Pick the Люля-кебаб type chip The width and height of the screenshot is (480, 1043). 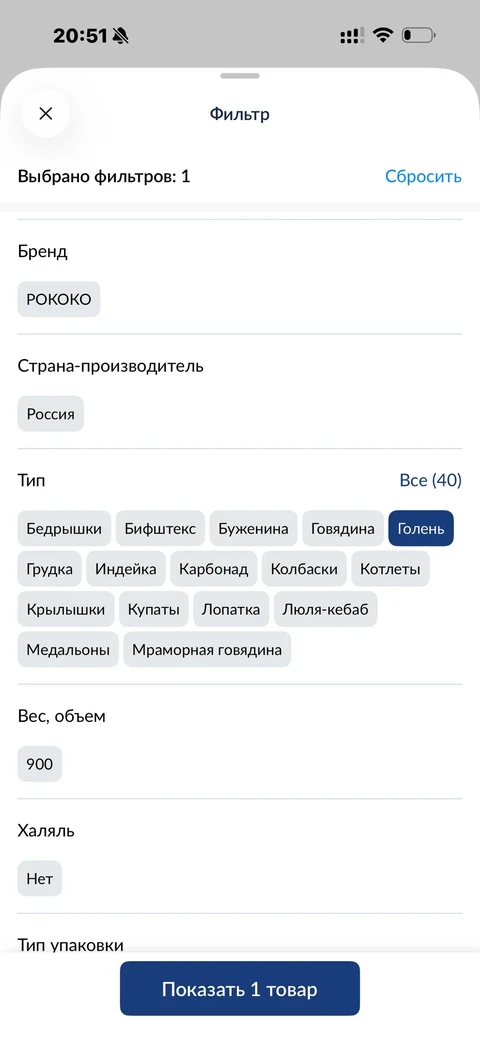pyautogui.click(x=325, y=609)
